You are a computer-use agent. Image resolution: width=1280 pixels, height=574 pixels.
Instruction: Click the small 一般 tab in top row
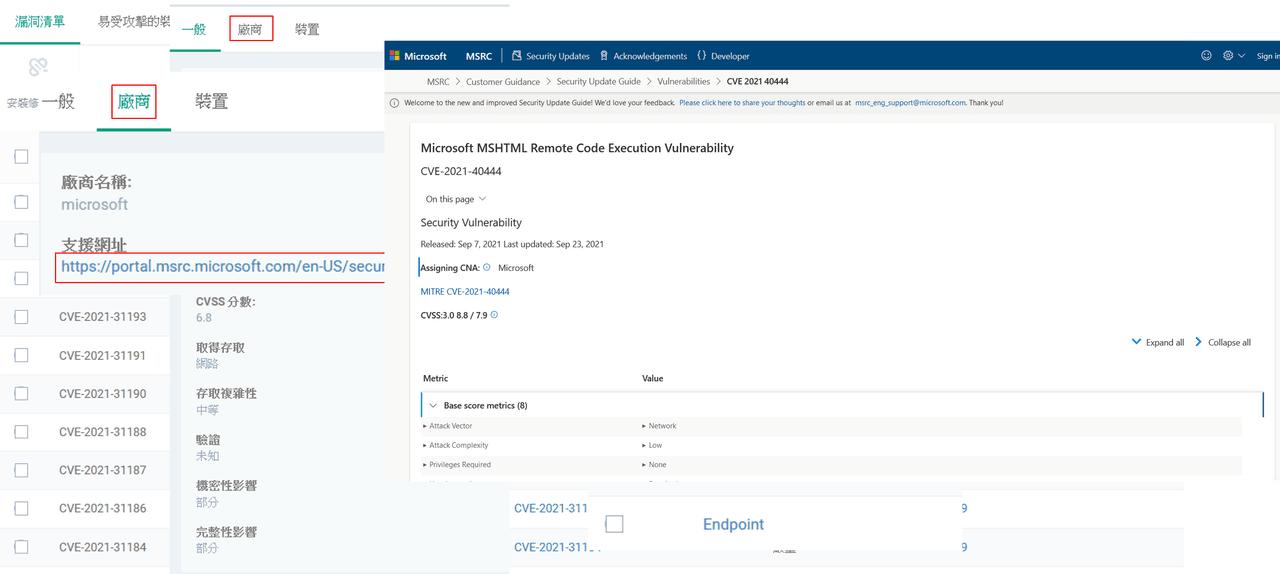pyautogui.click(x=194, y=29)
